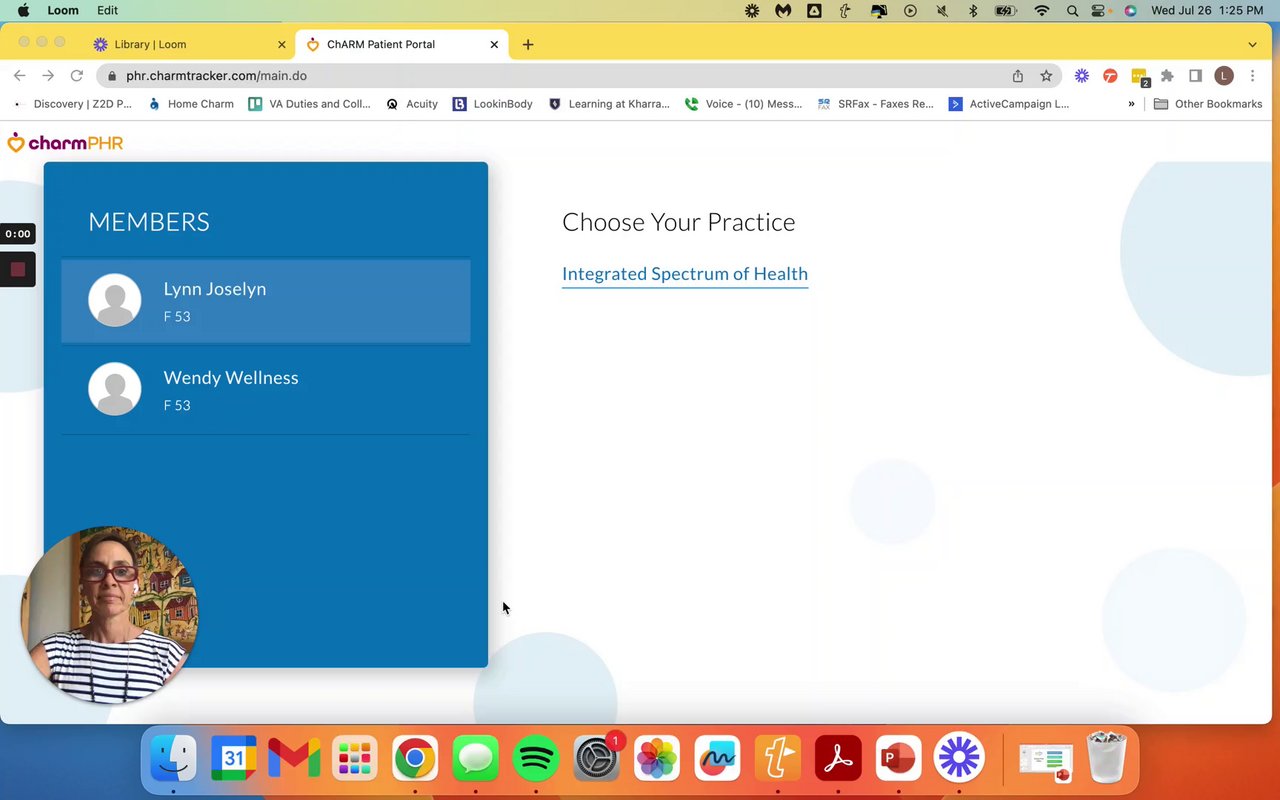This screenshot has height=800, width=1280.
Task: Select member Lynn Joselyn
Action: [x=266, y=301]
